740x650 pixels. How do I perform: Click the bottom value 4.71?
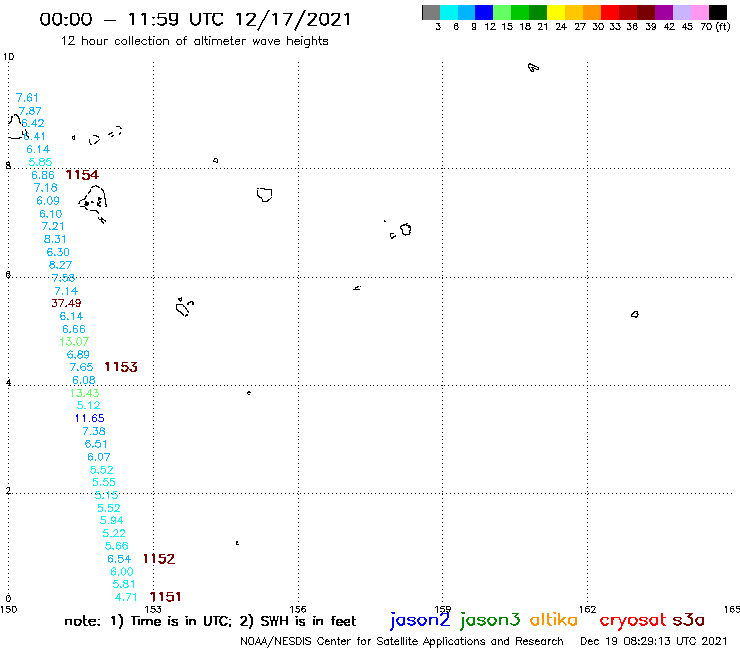click(x=126, y=597)
